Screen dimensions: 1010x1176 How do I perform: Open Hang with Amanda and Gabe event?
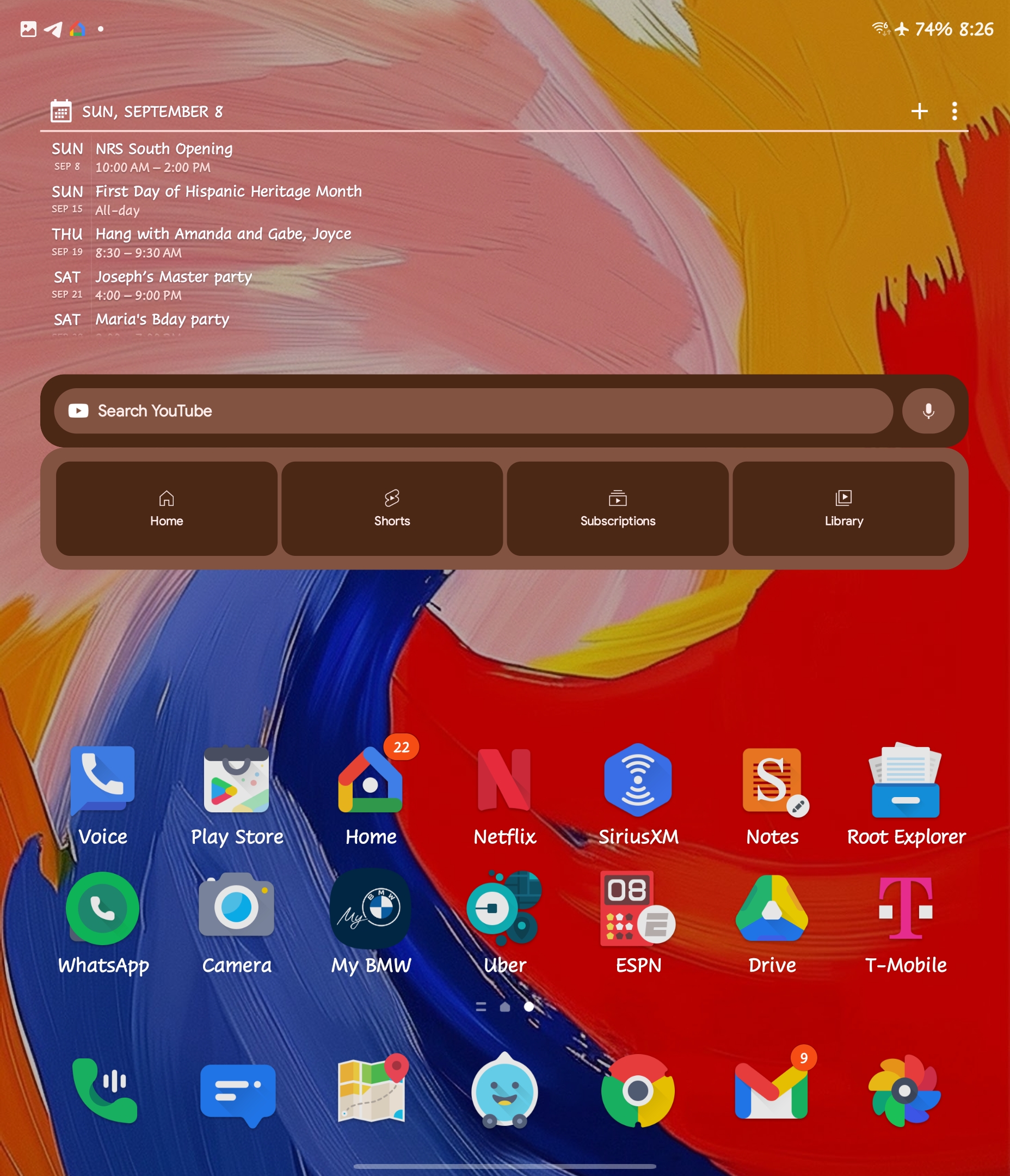click(224, 242)
